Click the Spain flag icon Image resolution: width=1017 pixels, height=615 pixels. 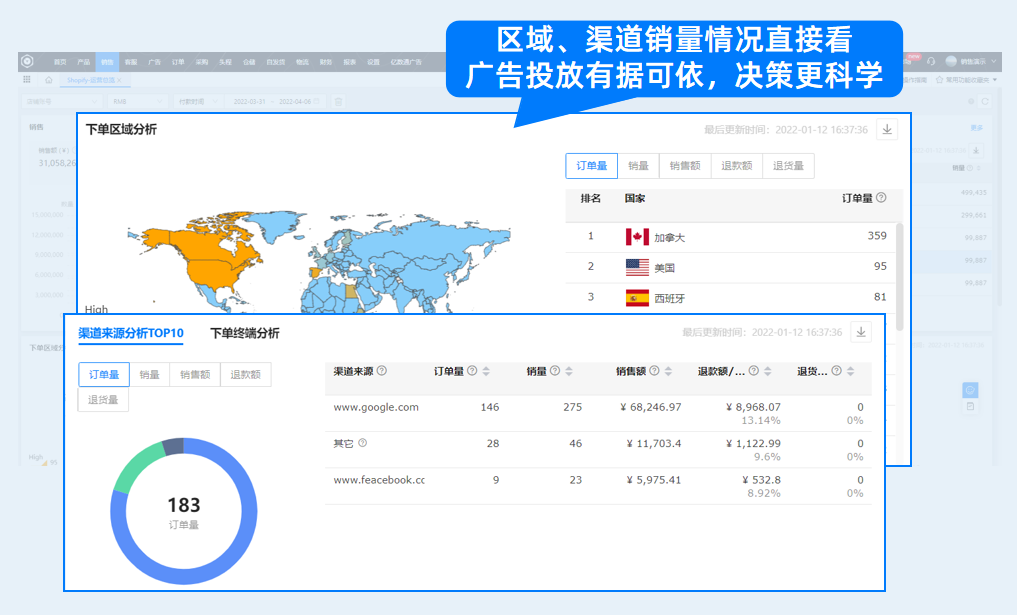pos(637,298)
